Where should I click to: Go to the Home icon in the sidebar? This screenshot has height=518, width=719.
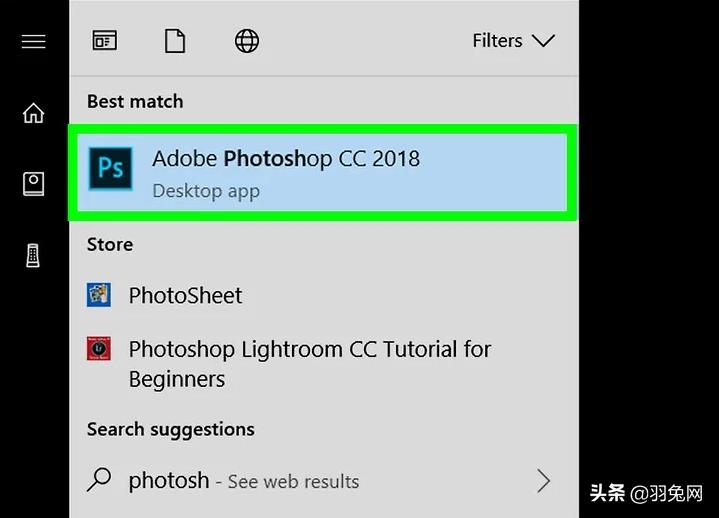point(33,113)
